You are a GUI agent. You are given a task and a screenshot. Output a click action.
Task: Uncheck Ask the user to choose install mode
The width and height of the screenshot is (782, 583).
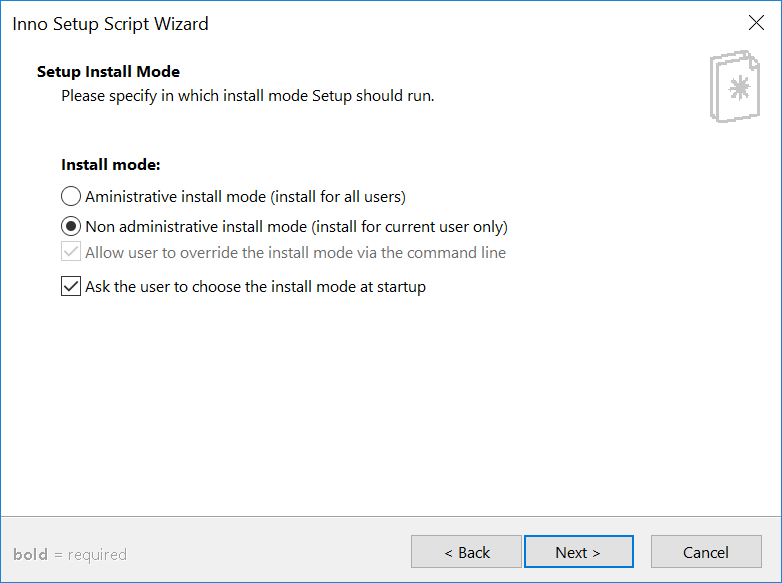[x=71, y=287]
